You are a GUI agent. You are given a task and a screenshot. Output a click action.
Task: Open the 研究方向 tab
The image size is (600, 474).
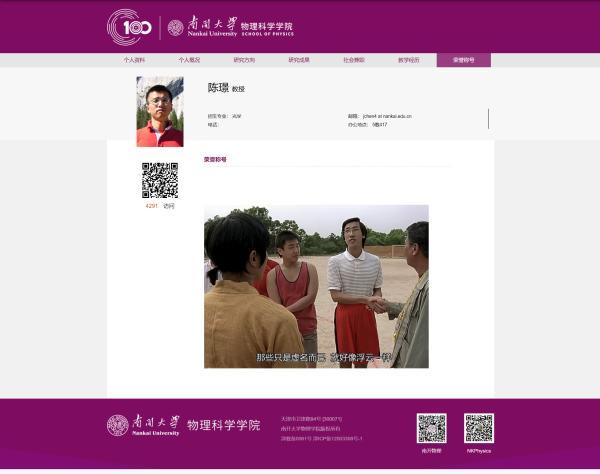pos(244,60)
